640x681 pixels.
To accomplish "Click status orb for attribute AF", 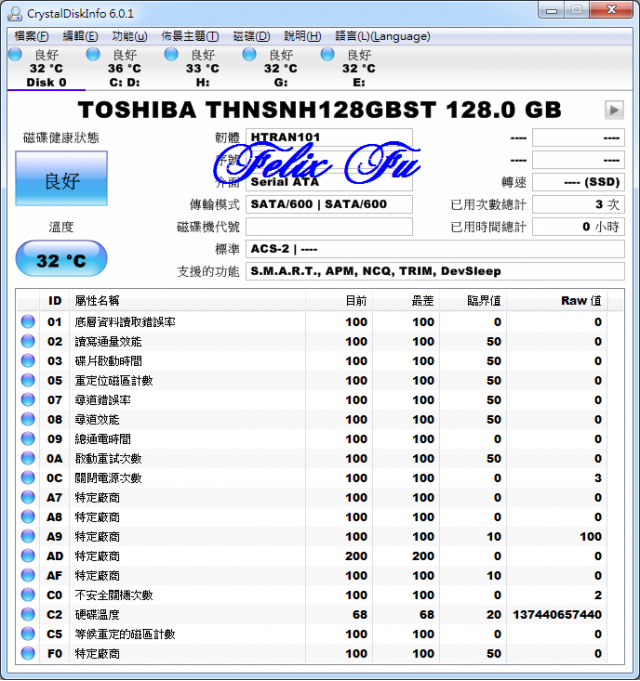I will (28, 576).
